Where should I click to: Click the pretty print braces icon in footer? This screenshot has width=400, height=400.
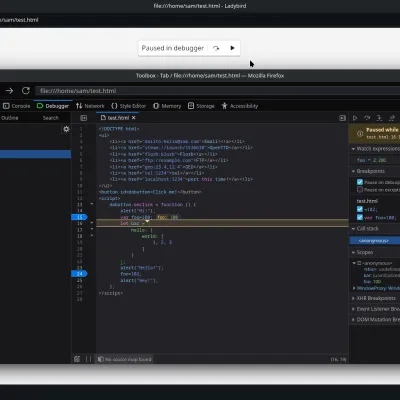pos(88,359)
